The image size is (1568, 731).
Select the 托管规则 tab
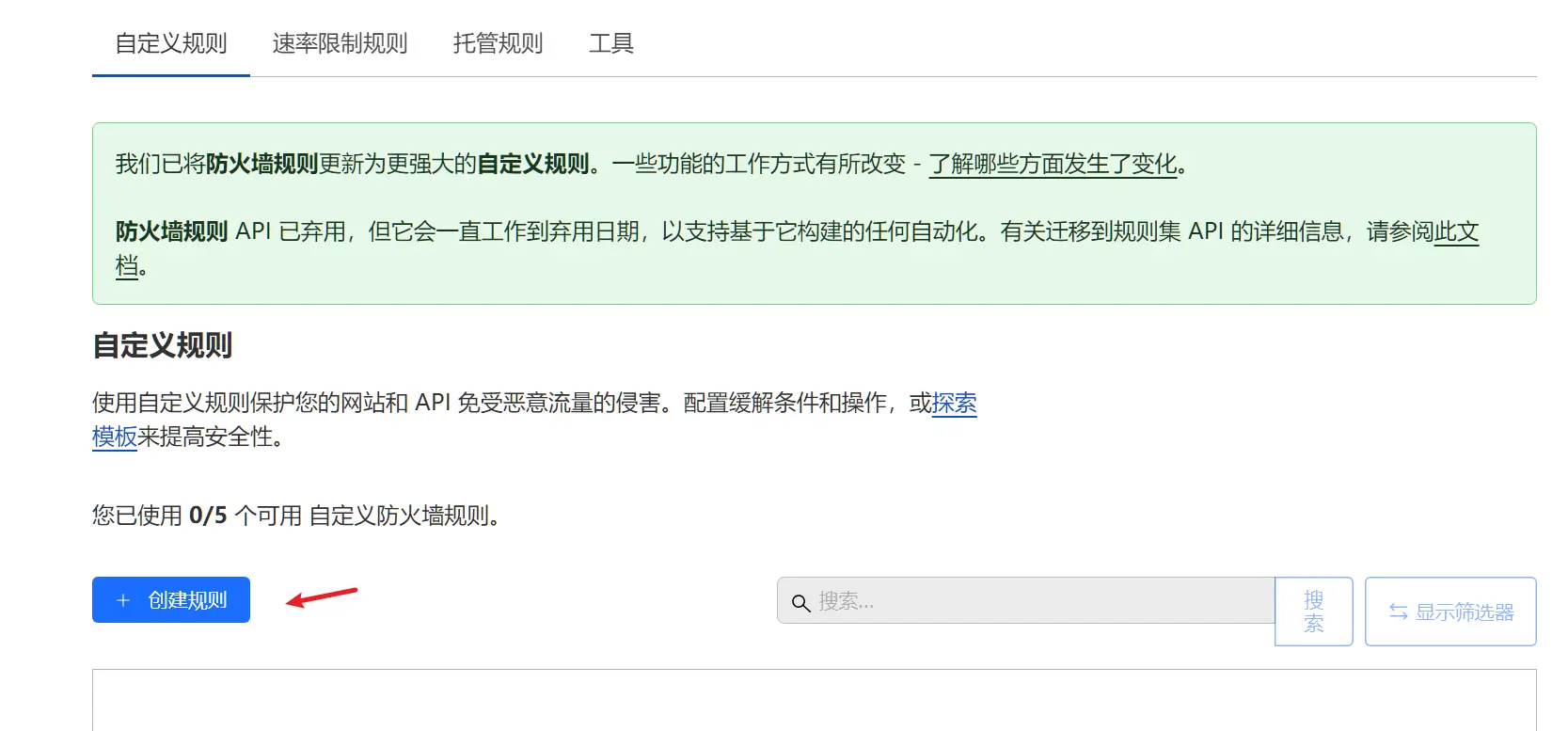point(498,43)
